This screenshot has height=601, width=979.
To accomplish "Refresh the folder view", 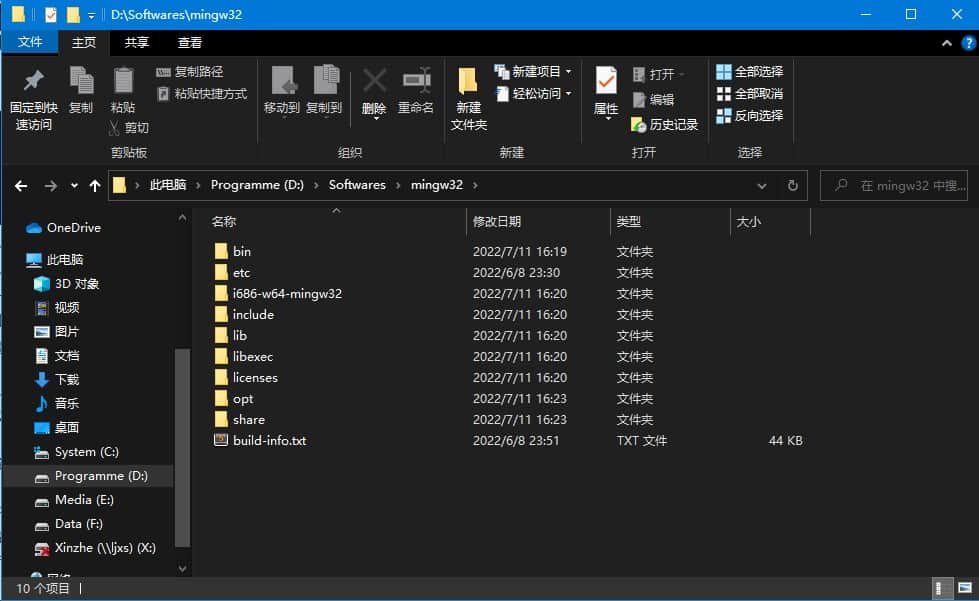I will point(791,185).
